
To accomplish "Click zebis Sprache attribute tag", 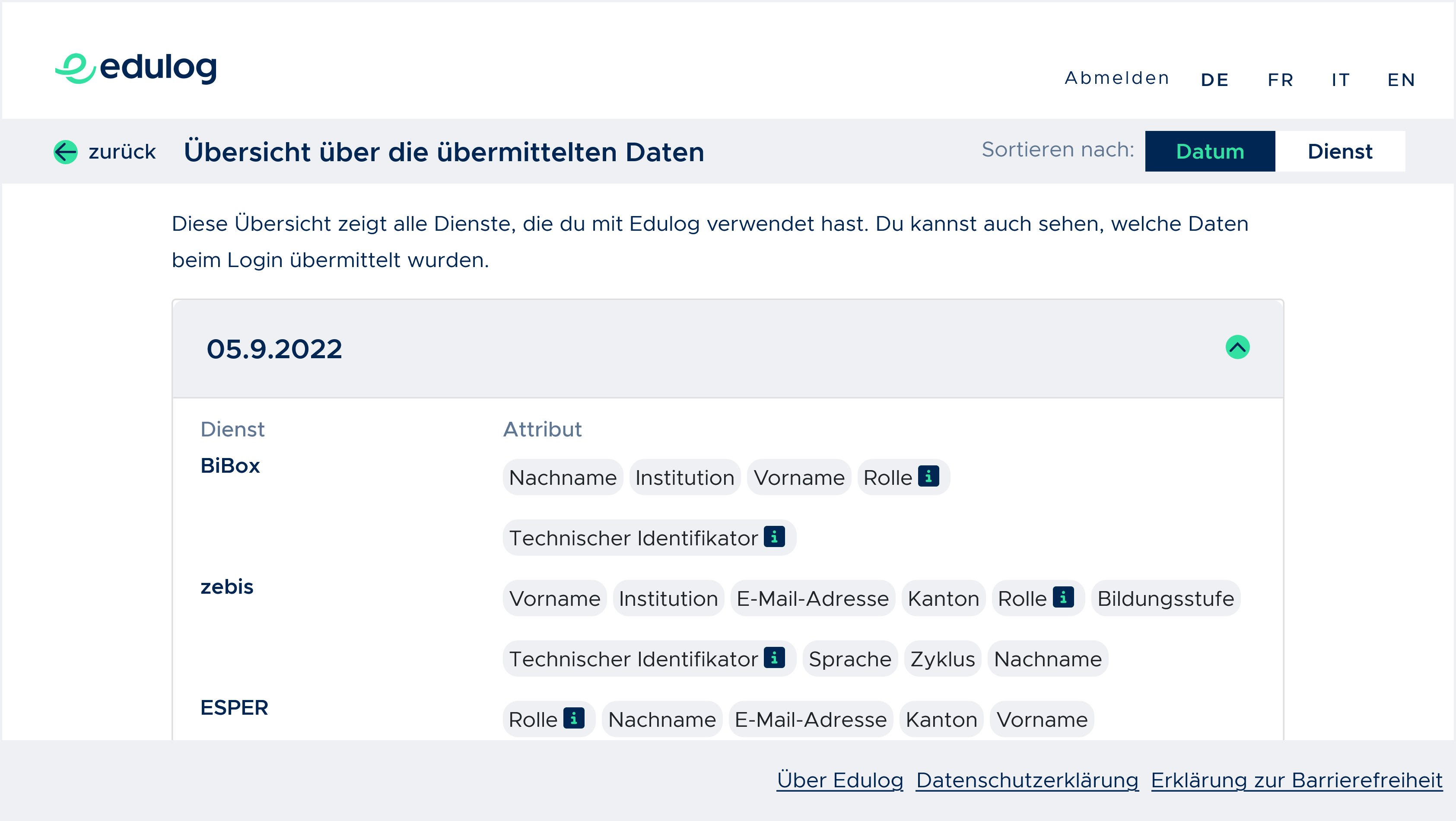I will 849,659.
